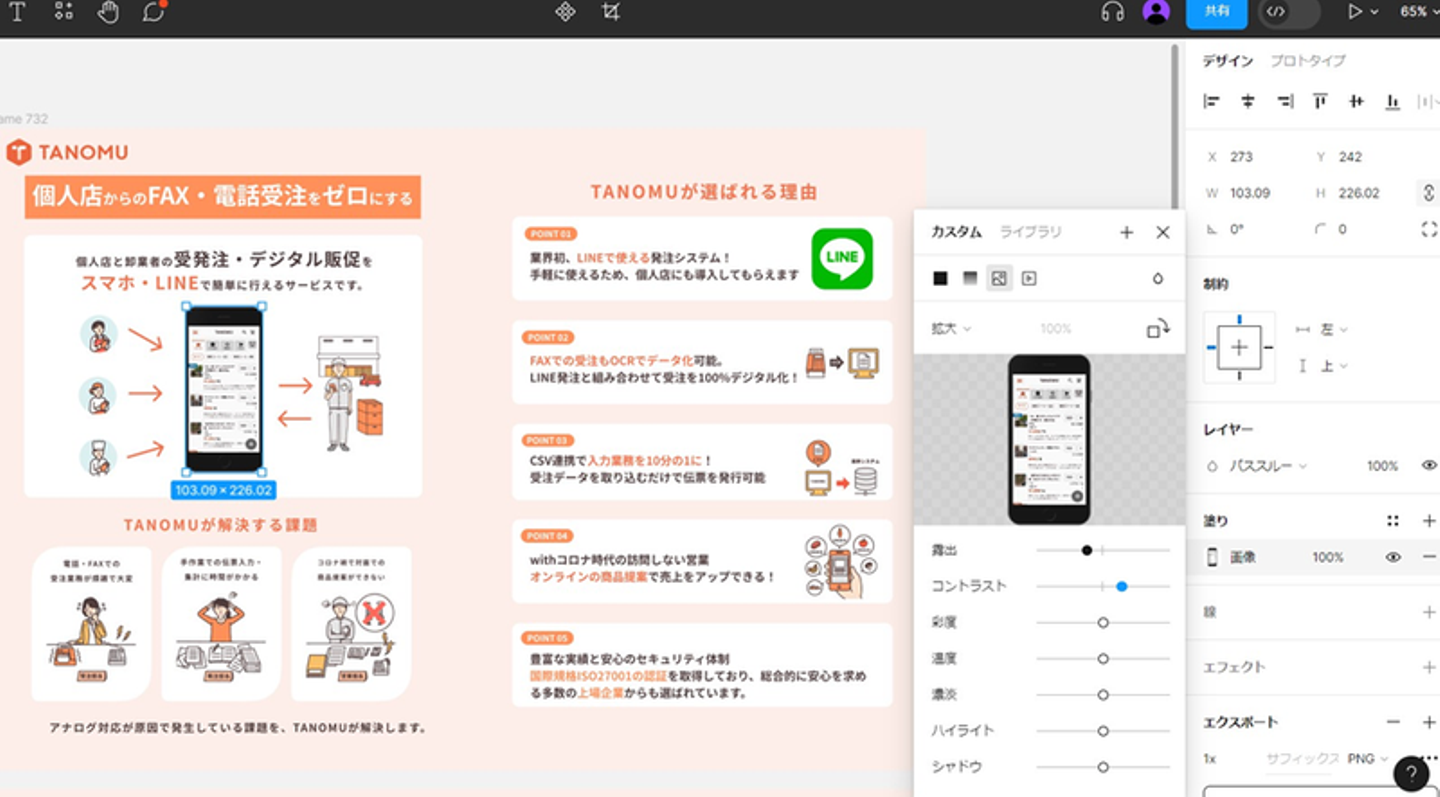Open the Resources tool in the toolbar

pos(63,12)
